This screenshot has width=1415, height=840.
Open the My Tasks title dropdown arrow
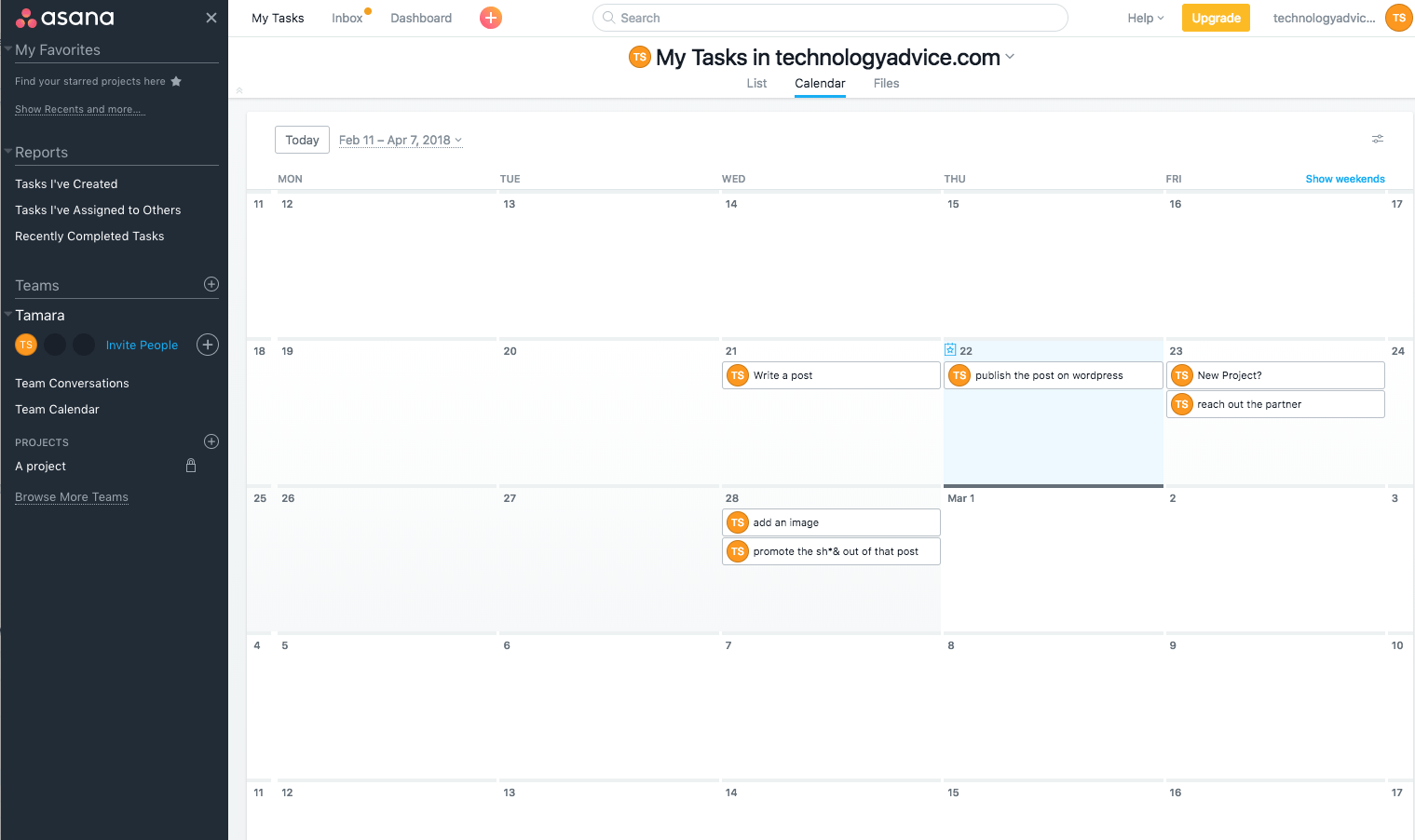pos(1010,57)
